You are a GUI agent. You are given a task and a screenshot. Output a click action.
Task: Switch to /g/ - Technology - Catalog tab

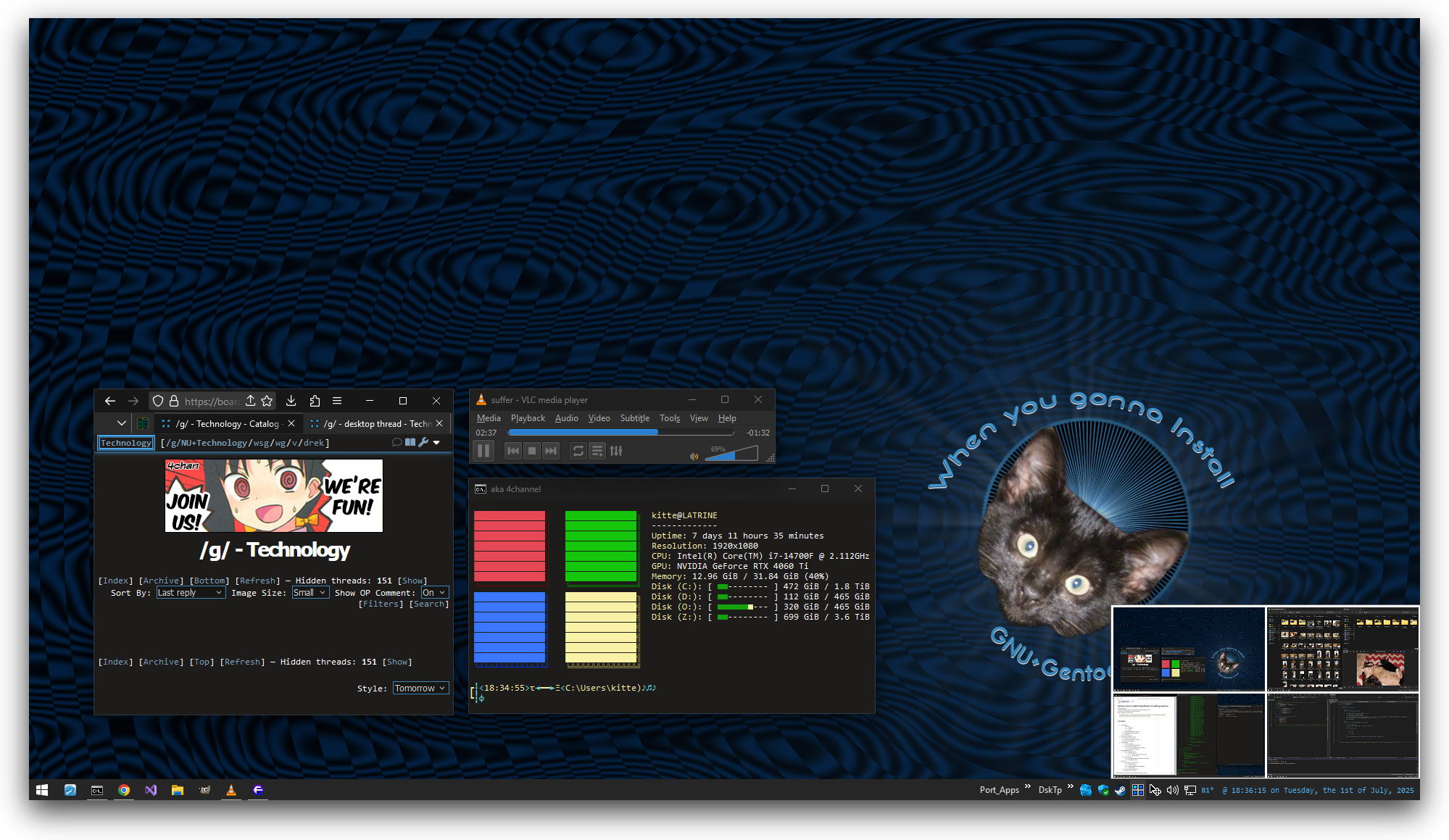[227, 423]
